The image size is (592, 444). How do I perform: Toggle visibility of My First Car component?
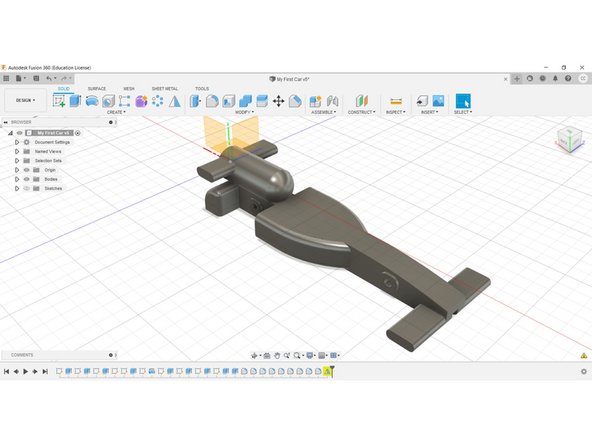click(19, 133)
